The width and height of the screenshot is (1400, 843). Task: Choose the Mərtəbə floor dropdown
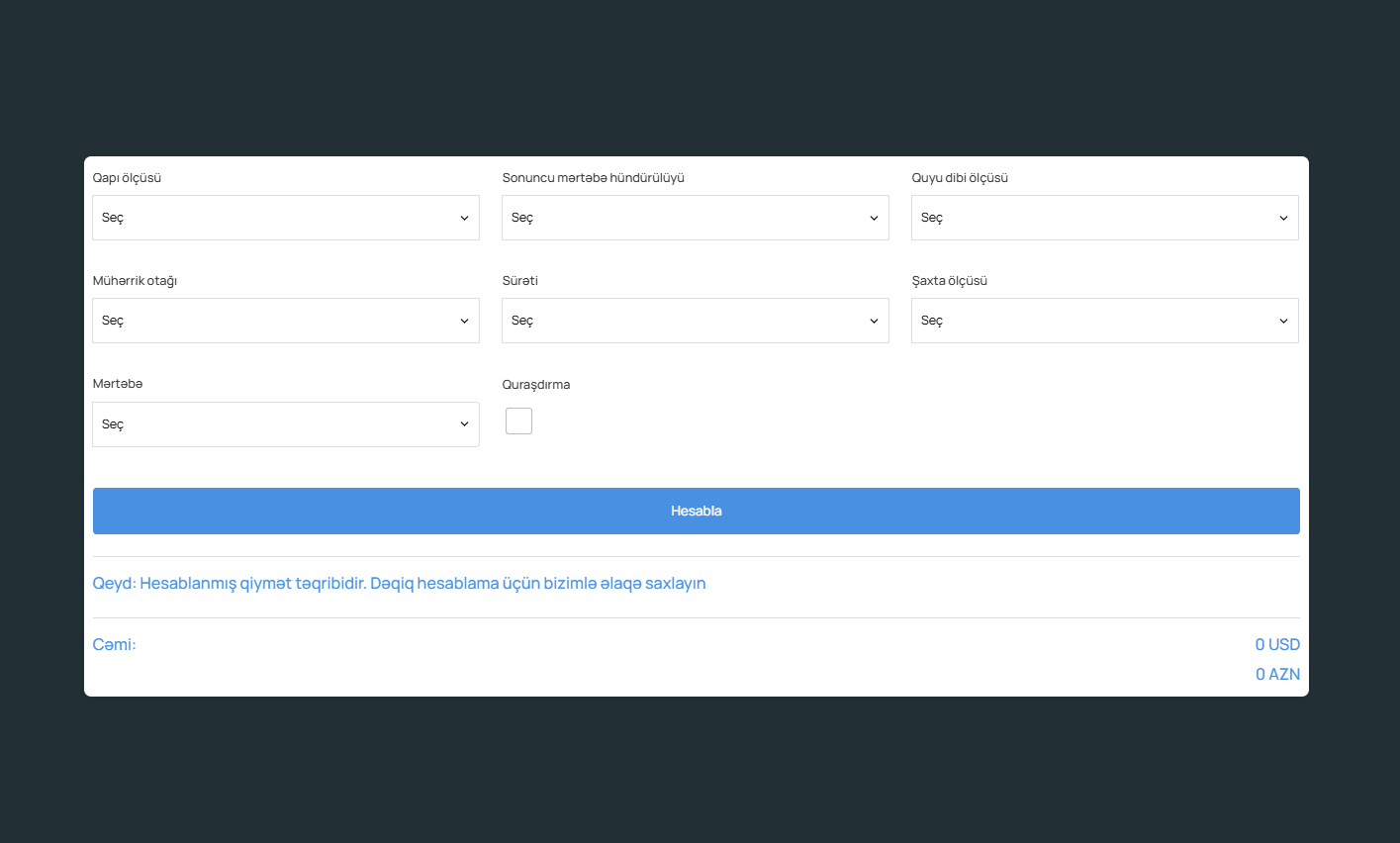pos(285,424)
